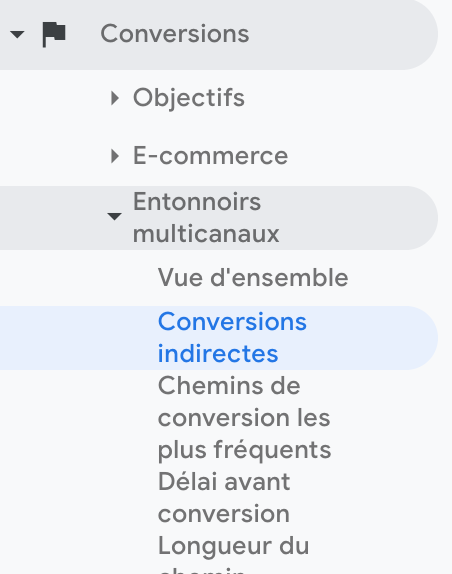This screenshot has width=452, height=574.
Task: Select the Objectifs menu entry
Action: point(189,98)
